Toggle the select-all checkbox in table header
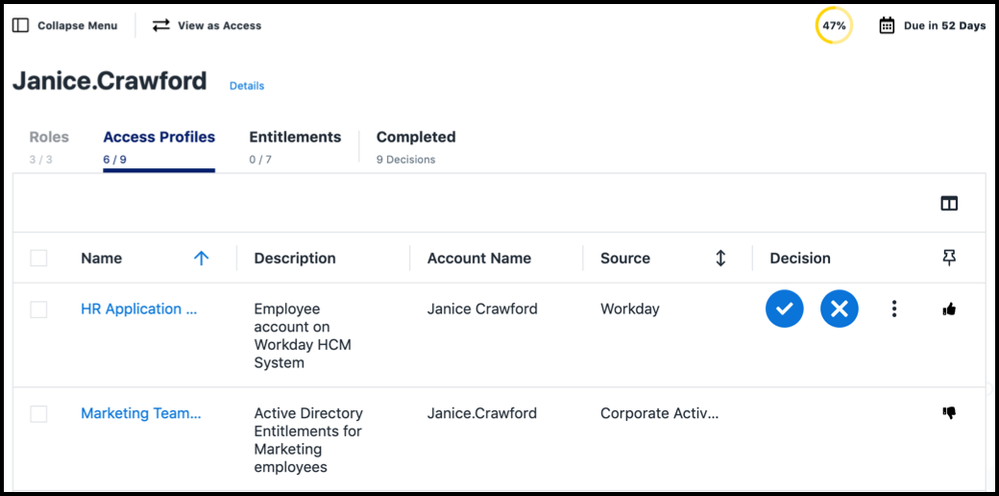This screenshot has width=999, height=496. point(39,258)
